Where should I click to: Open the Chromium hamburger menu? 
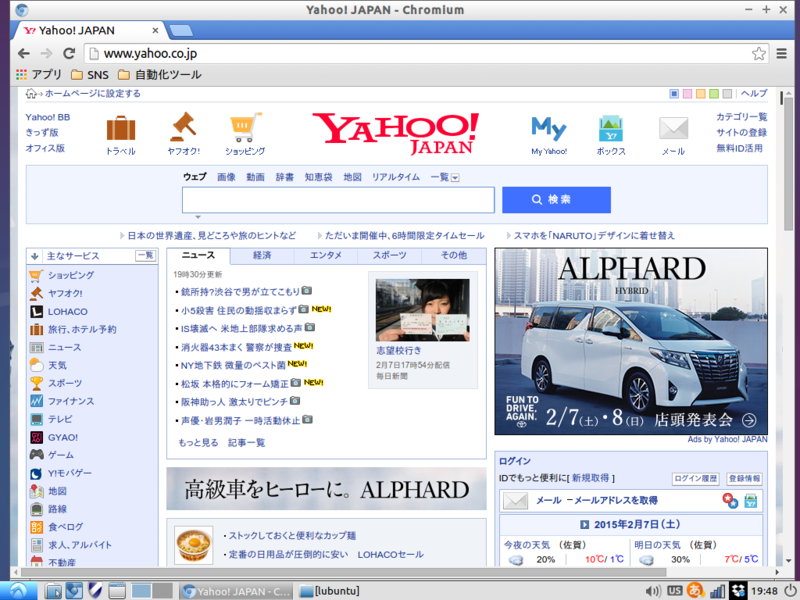pyautogui.click(x=781, y=54)
